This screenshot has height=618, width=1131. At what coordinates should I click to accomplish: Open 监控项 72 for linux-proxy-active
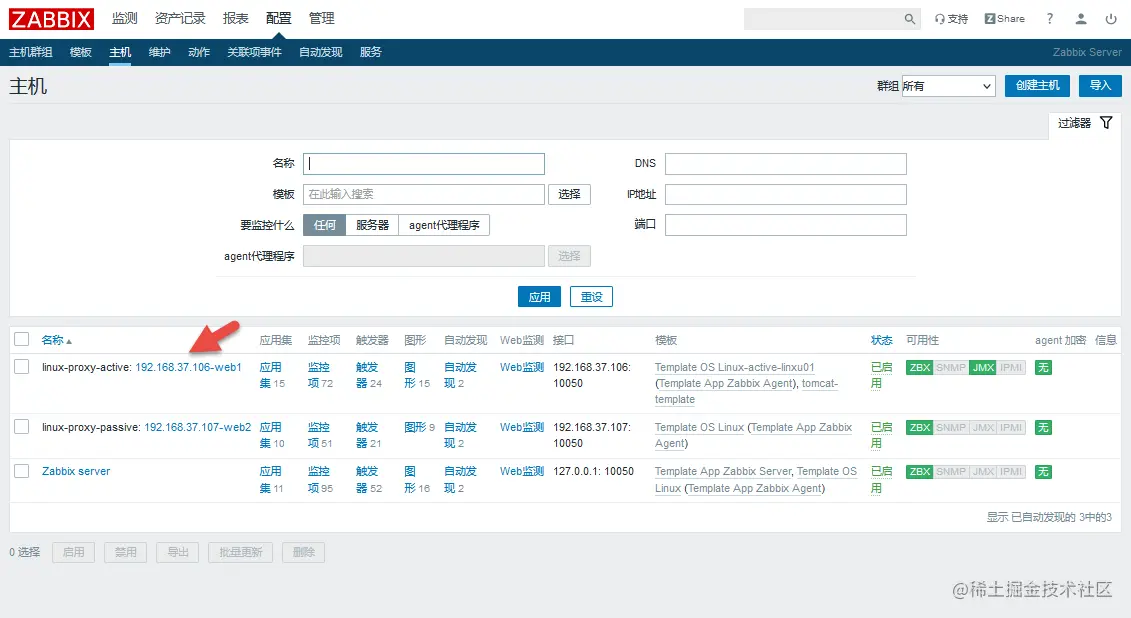click(x=320, y=375)
